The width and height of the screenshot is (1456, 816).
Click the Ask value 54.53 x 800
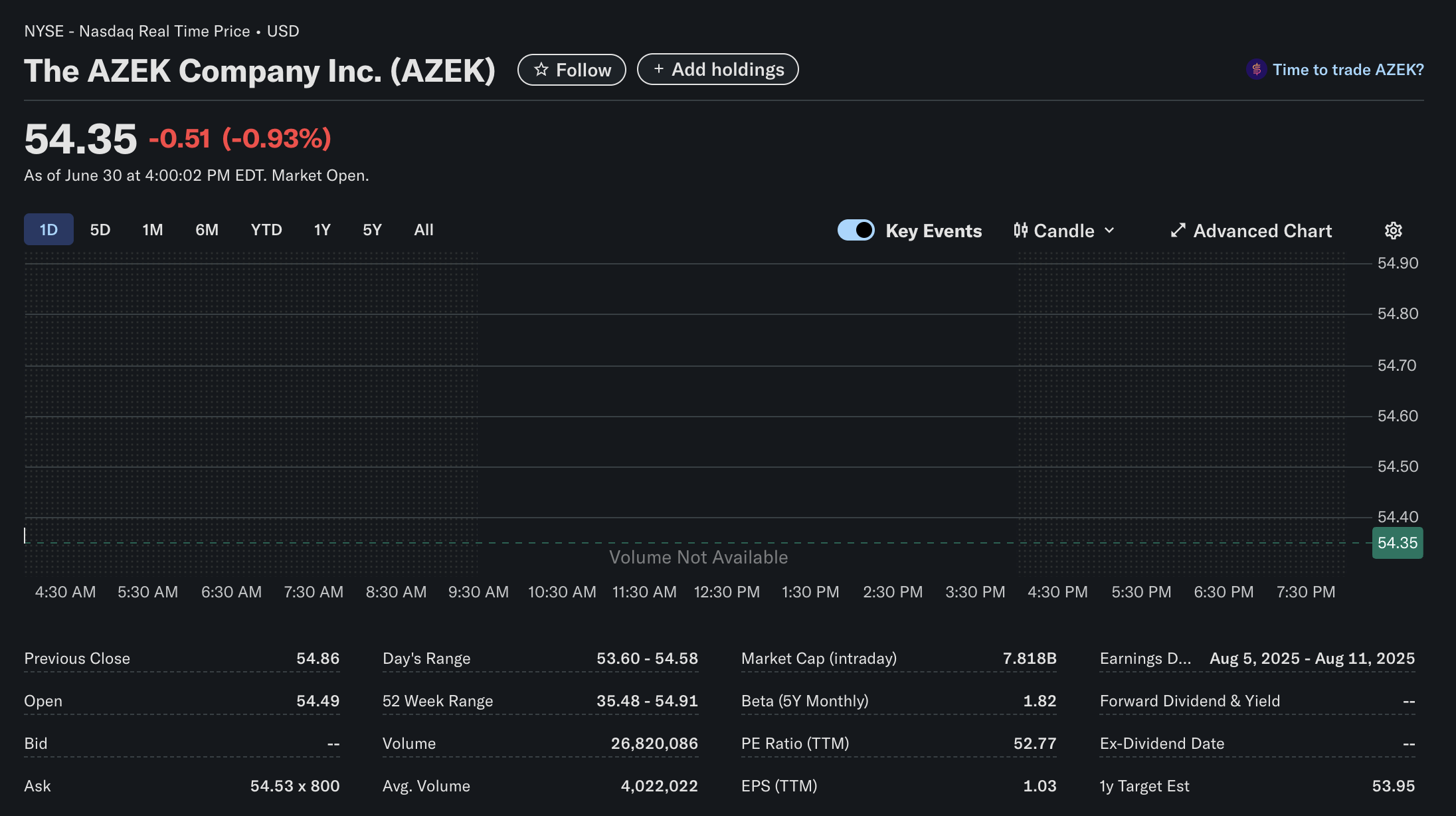pos(295,786)
